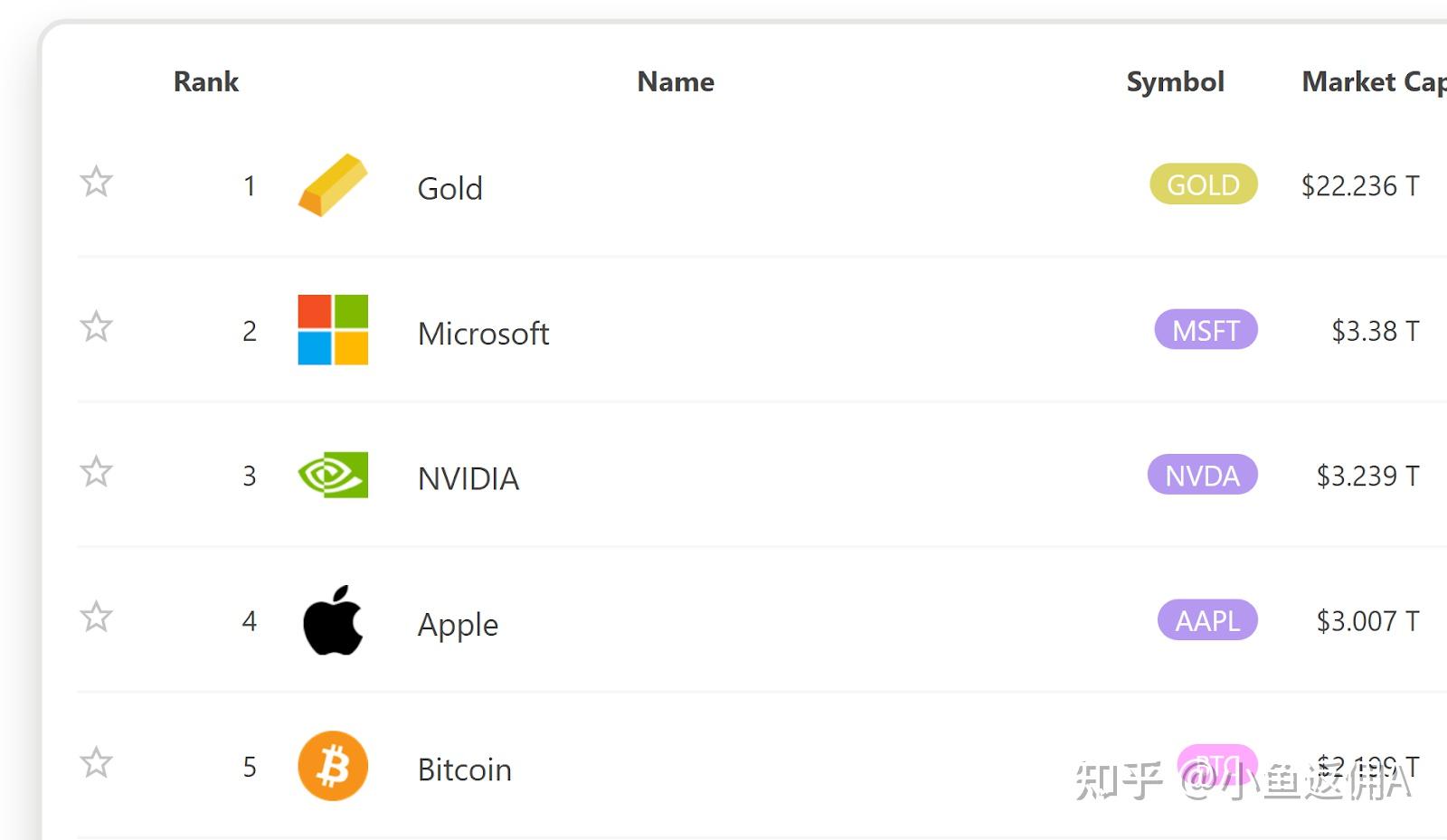This screenshot has width=1447, height=840.
Task: Sort by the Symbol column header
Action: coord(1175,82)
